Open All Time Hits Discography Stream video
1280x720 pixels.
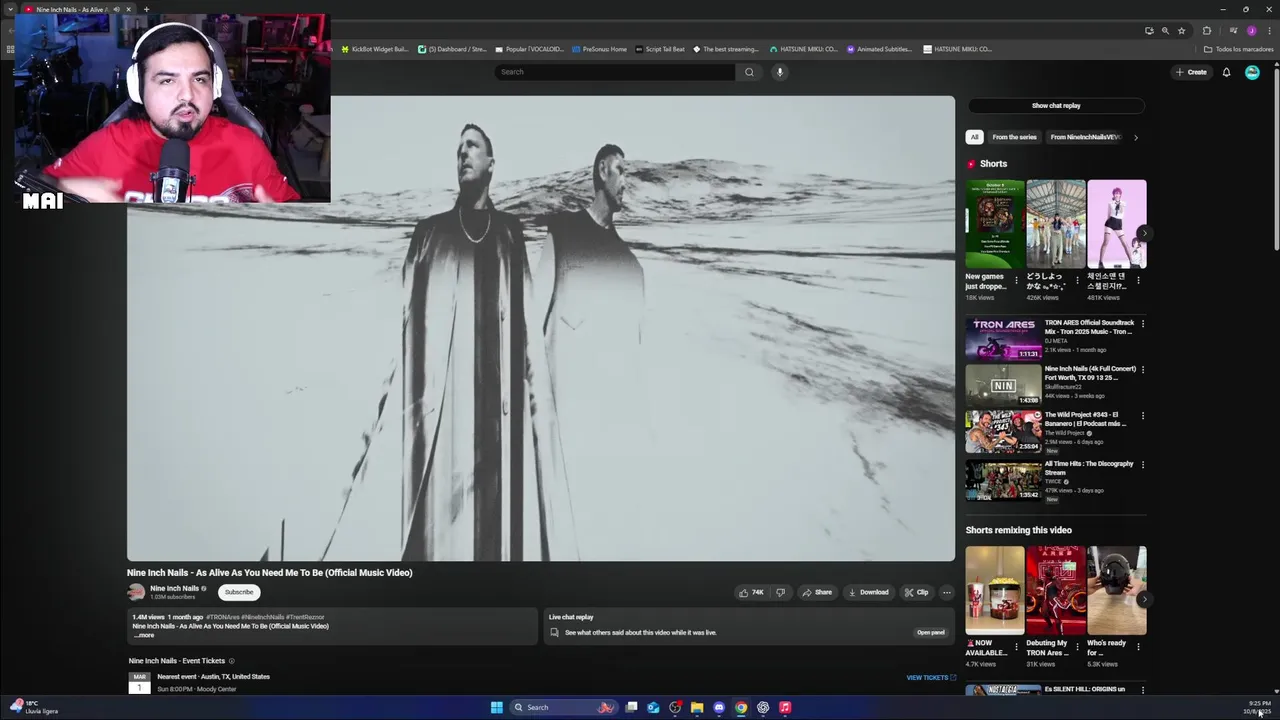tap(1004, 480)
